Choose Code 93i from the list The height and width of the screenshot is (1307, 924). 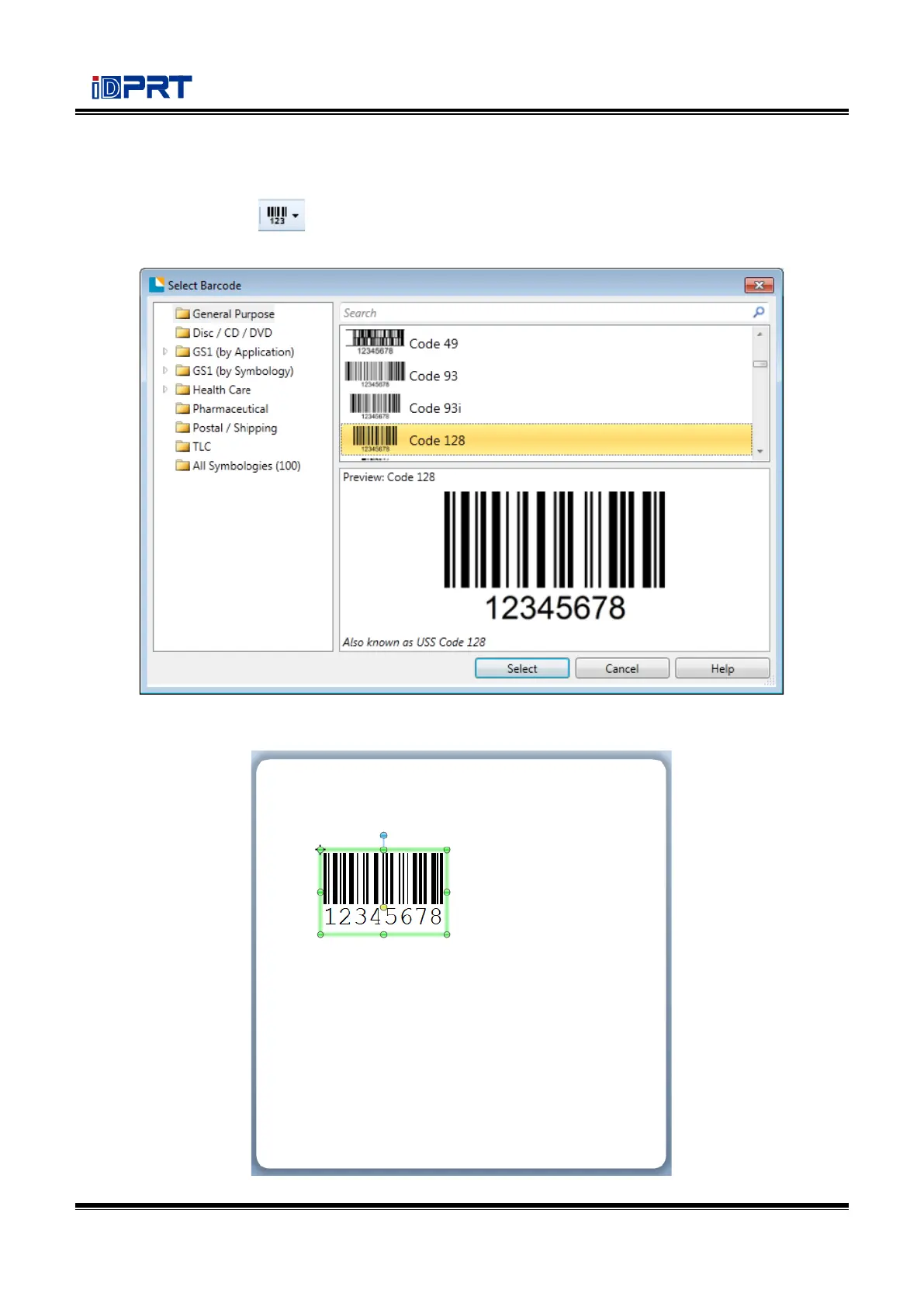tap(546, 407)
